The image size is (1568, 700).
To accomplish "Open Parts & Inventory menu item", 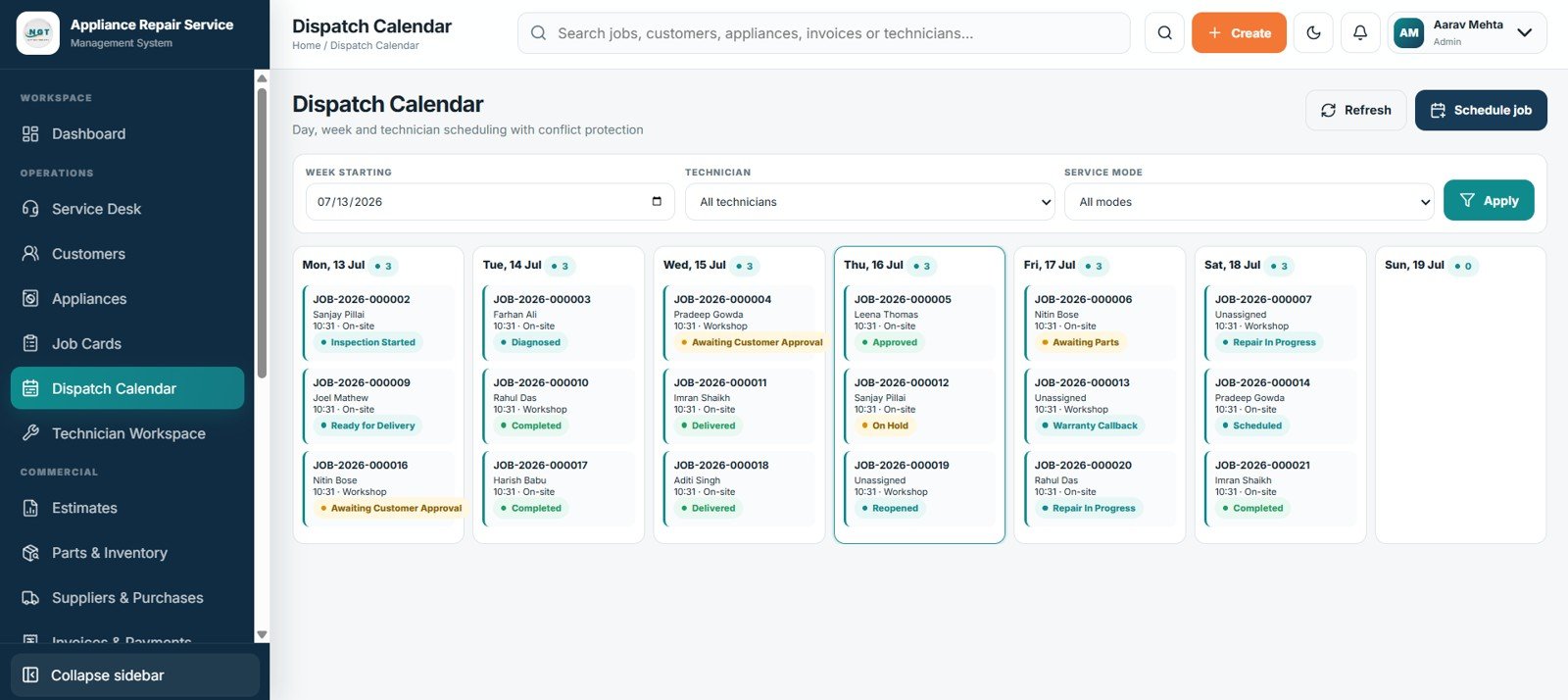I will (127, 553).
